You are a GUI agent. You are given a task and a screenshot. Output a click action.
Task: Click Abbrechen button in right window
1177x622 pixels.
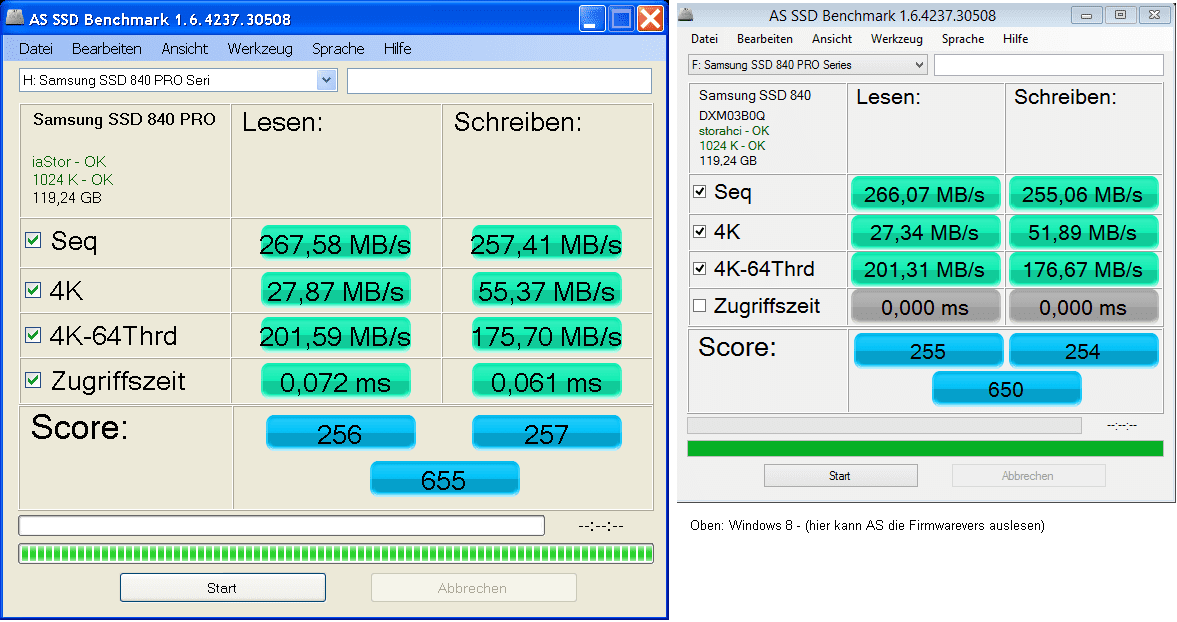[1028, 476]
